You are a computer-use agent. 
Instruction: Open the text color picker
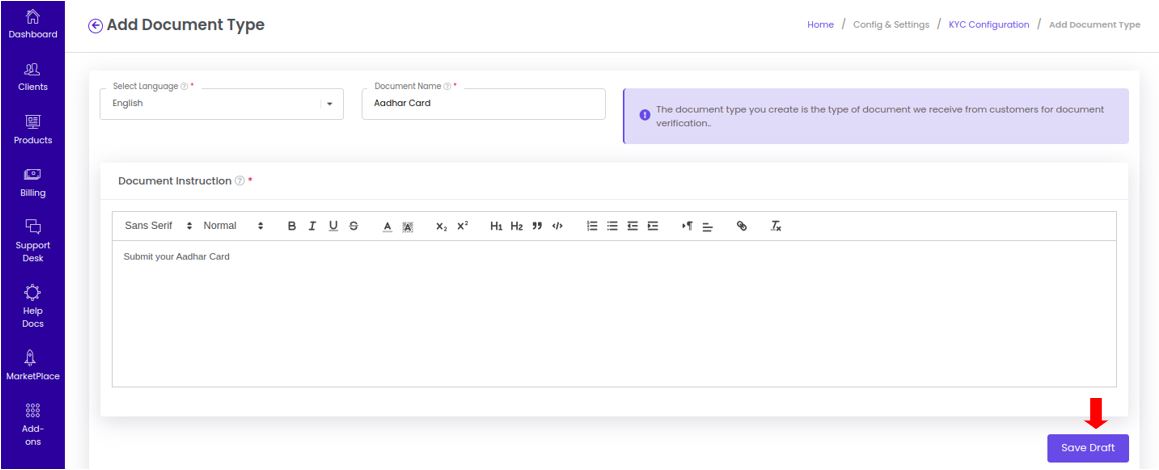click(387, 227)
